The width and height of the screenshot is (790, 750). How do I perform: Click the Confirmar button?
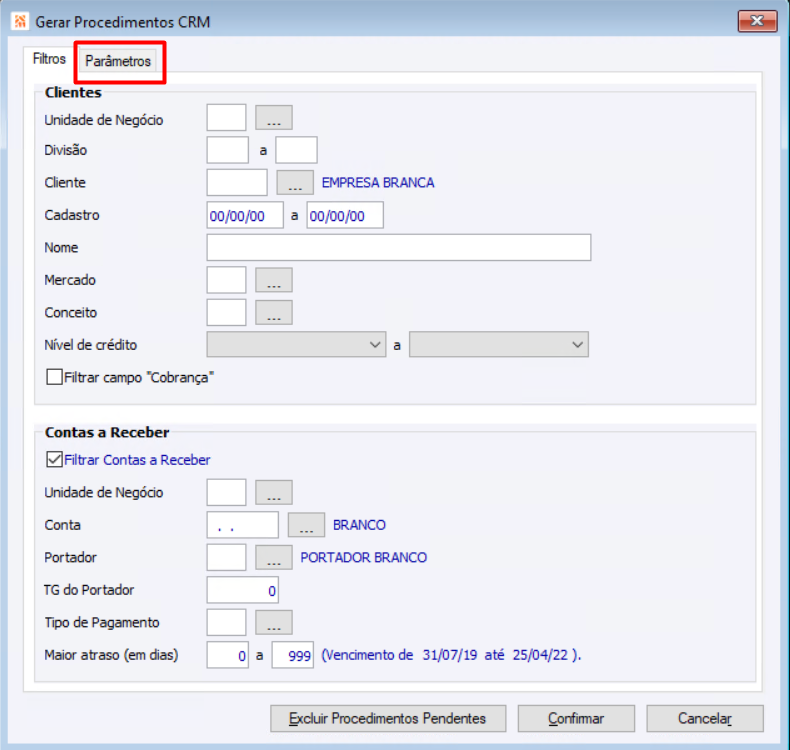click(x=576, y=718)
